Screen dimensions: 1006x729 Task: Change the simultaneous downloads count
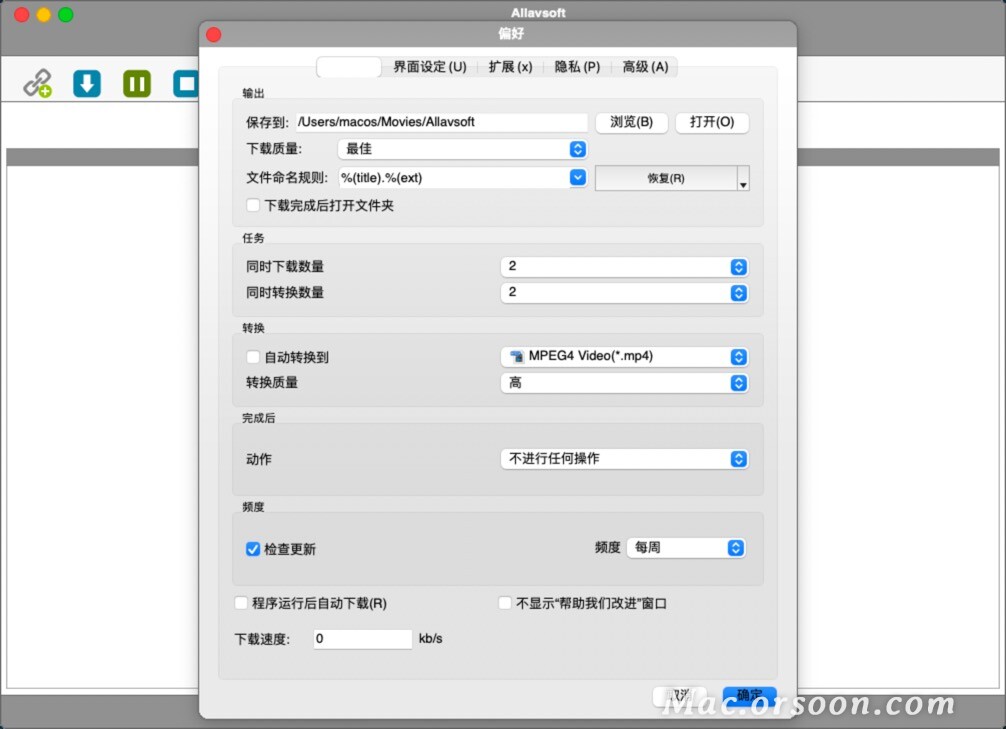click(x=737, y=267)
